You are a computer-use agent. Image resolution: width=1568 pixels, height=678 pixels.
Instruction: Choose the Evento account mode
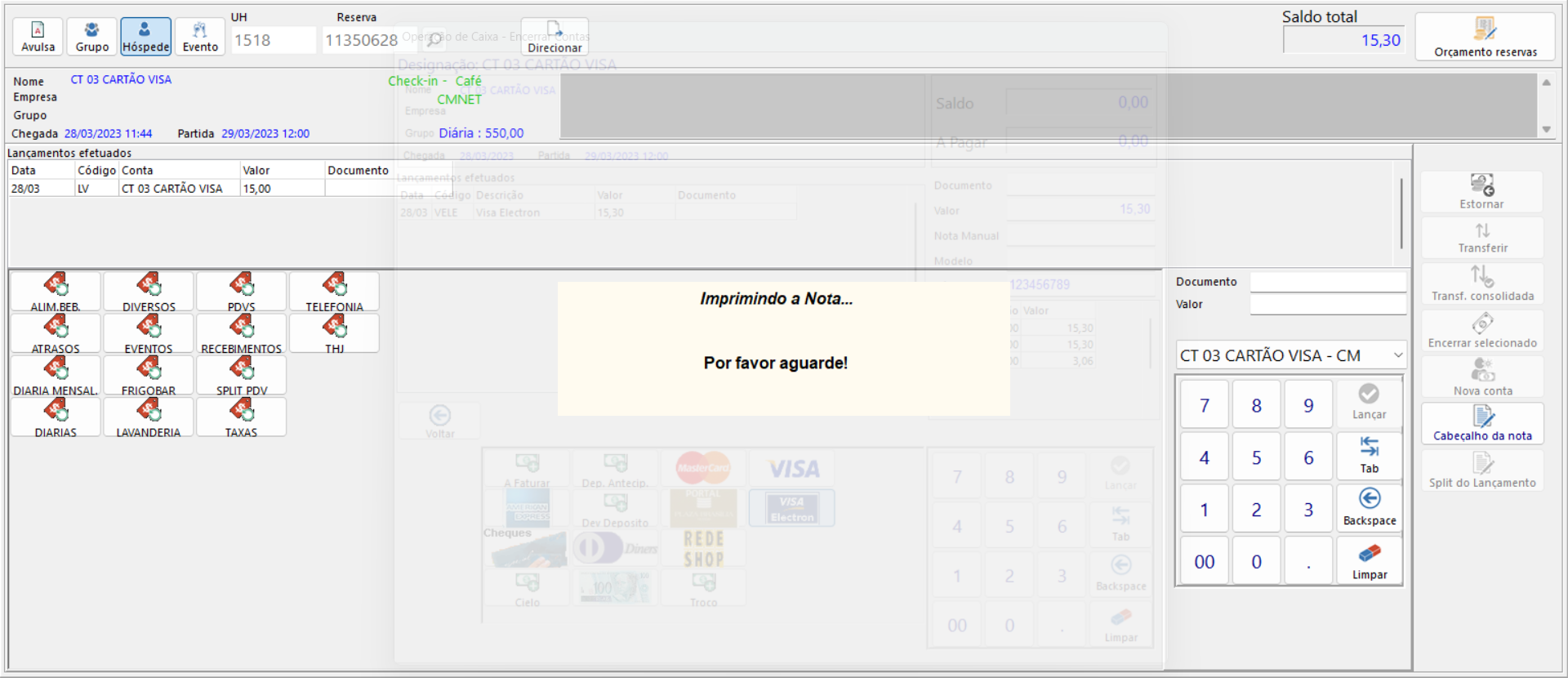click(200, 37)
